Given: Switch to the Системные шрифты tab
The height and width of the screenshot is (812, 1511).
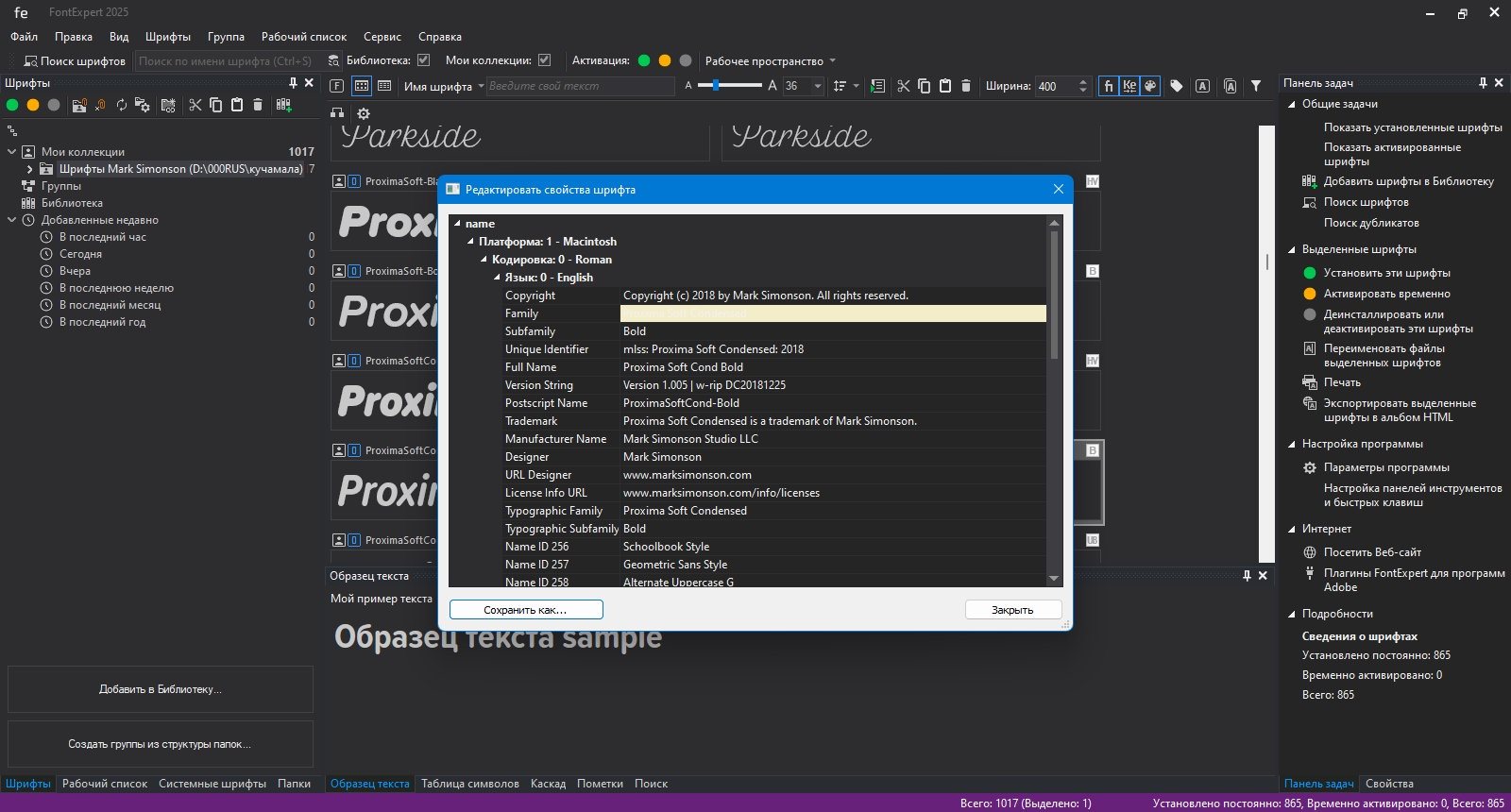Looking at the screenshot, I should pos(212,784).
